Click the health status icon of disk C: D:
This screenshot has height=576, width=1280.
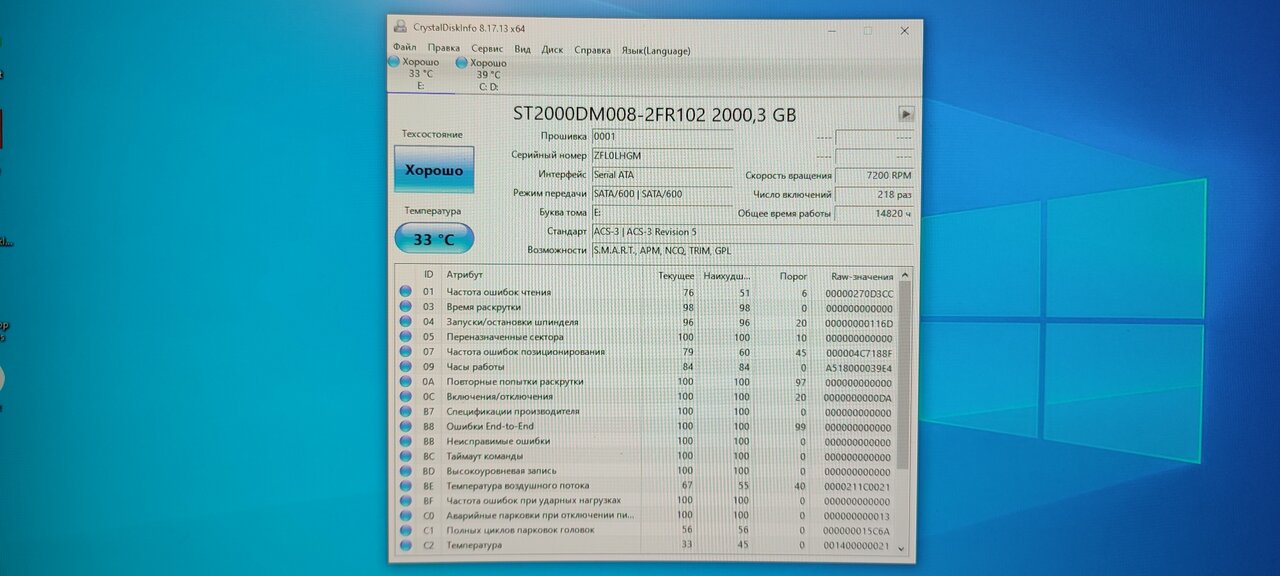462,62
